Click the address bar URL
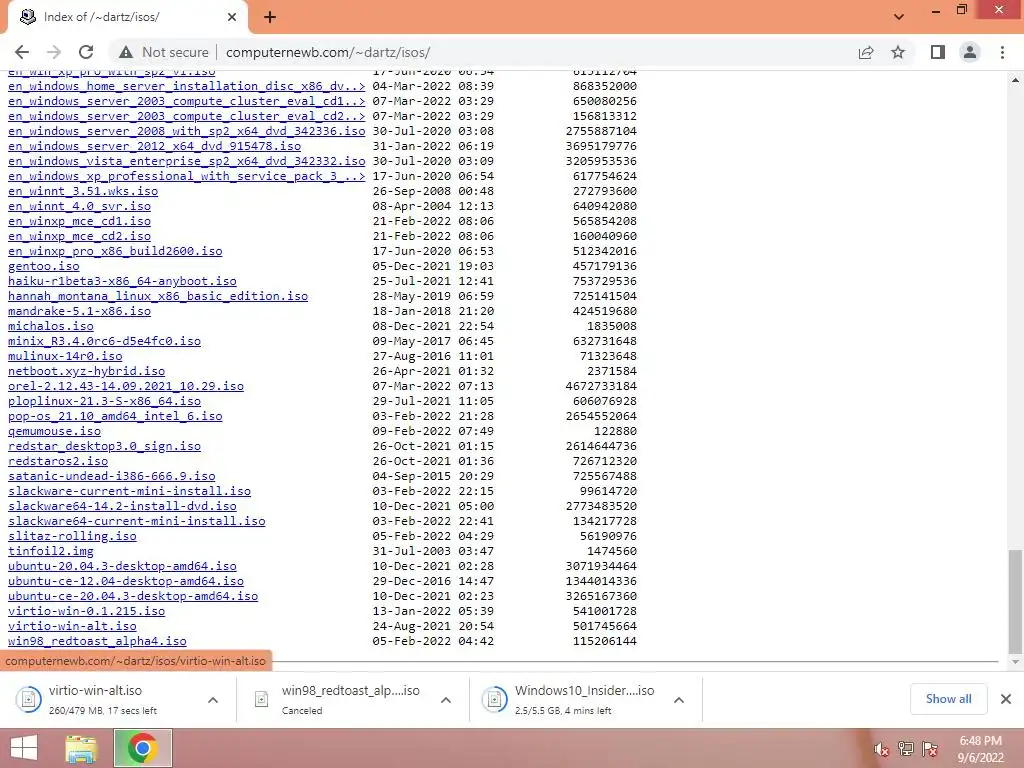The width and height of the screenshot is (1024, 768). (x=328, y=52)
